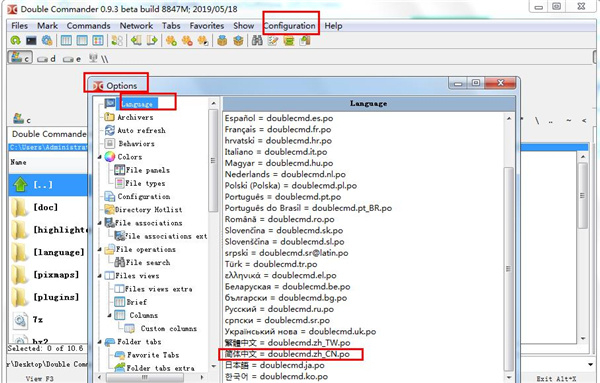Select File search in the Options tree
This screenshot has height=383, width=600.
pyautogui.click(x=148, y=262)
